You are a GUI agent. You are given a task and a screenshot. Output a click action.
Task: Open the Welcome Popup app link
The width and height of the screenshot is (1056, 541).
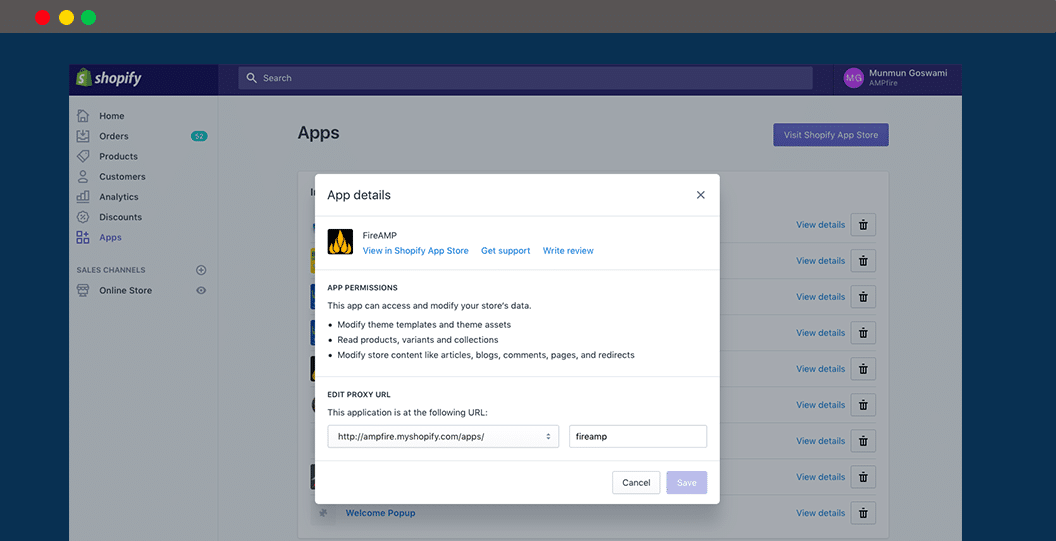click(380, 513)
